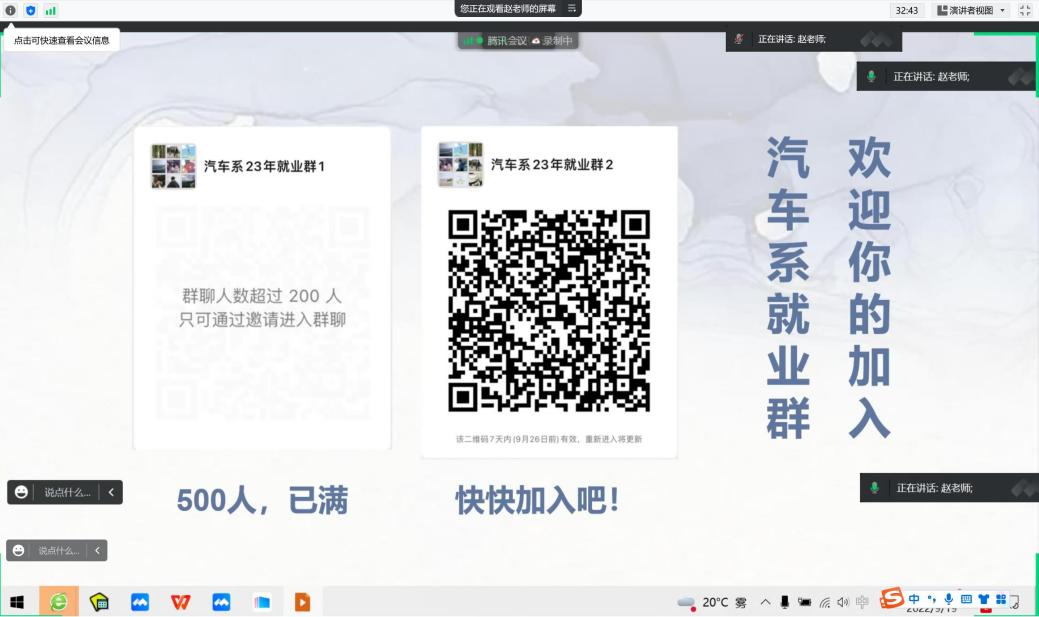Viewport: 1039px width, 617px height.
Task: Click the 汽车系23年就业群1 group avatar
Action: click(x=174, y=166)
